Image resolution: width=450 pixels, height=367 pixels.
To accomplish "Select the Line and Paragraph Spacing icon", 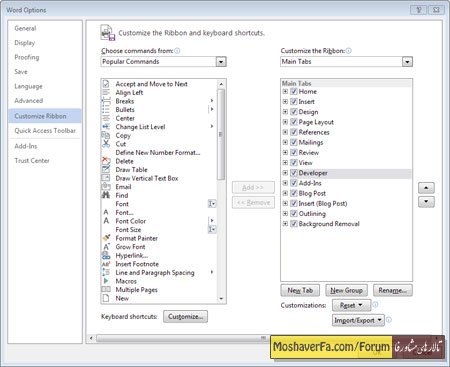I will click(x=106, y=272).
